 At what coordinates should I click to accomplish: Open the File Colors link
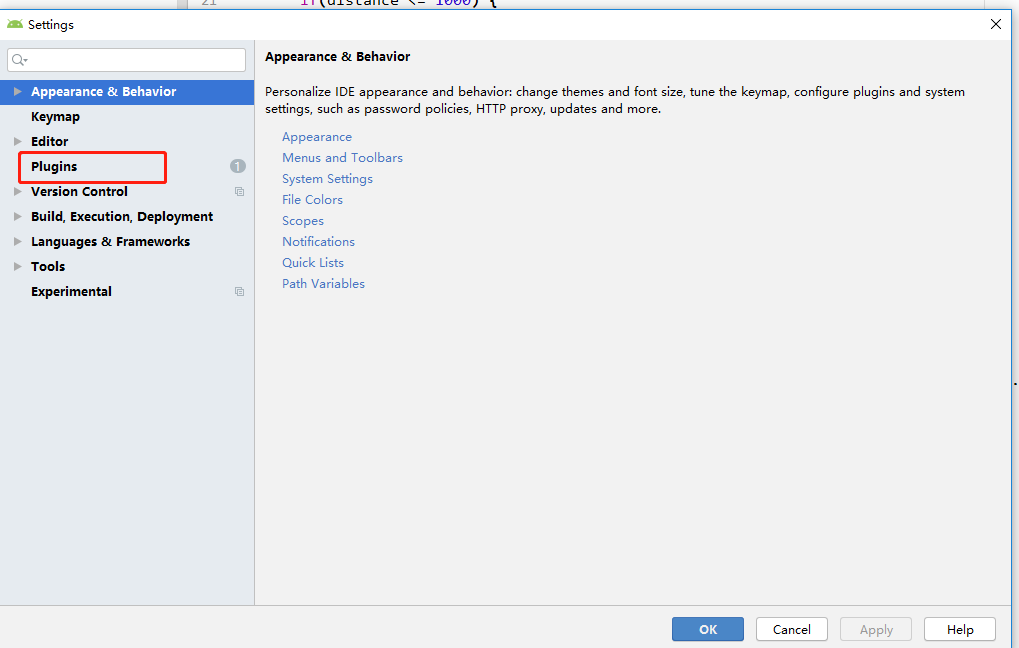313,200
